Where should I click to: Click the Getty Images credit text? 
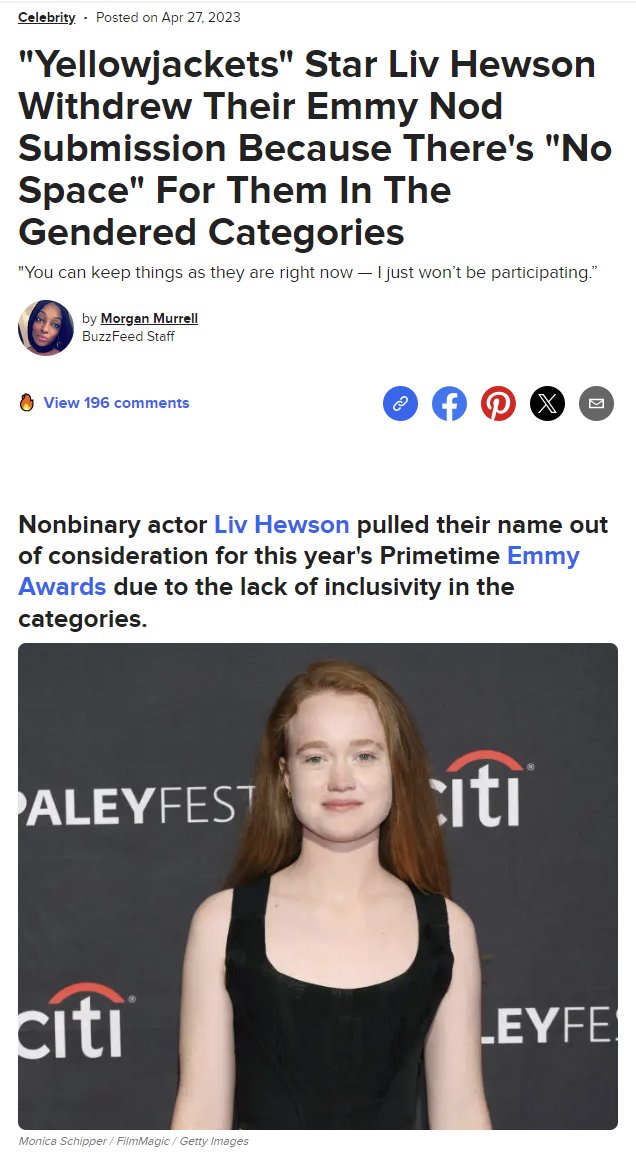pos(214,1141)
